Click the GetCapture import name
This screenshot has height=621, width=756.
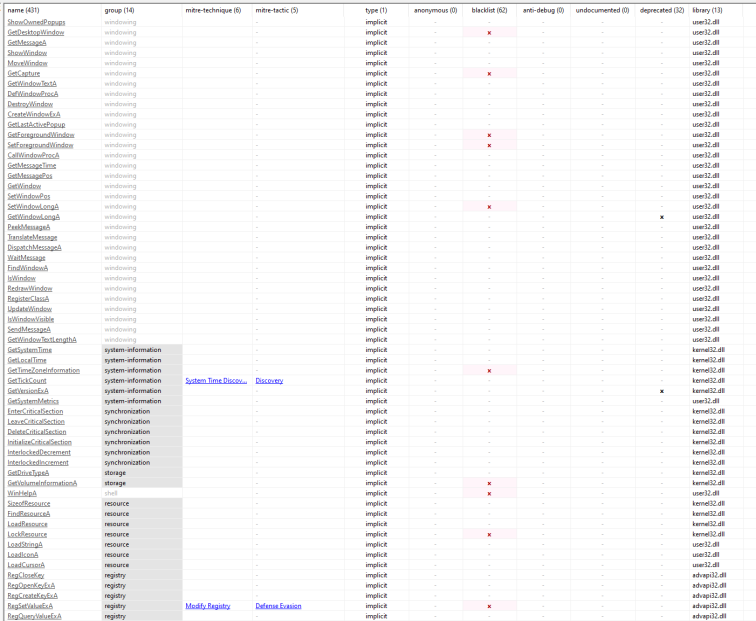24,73
